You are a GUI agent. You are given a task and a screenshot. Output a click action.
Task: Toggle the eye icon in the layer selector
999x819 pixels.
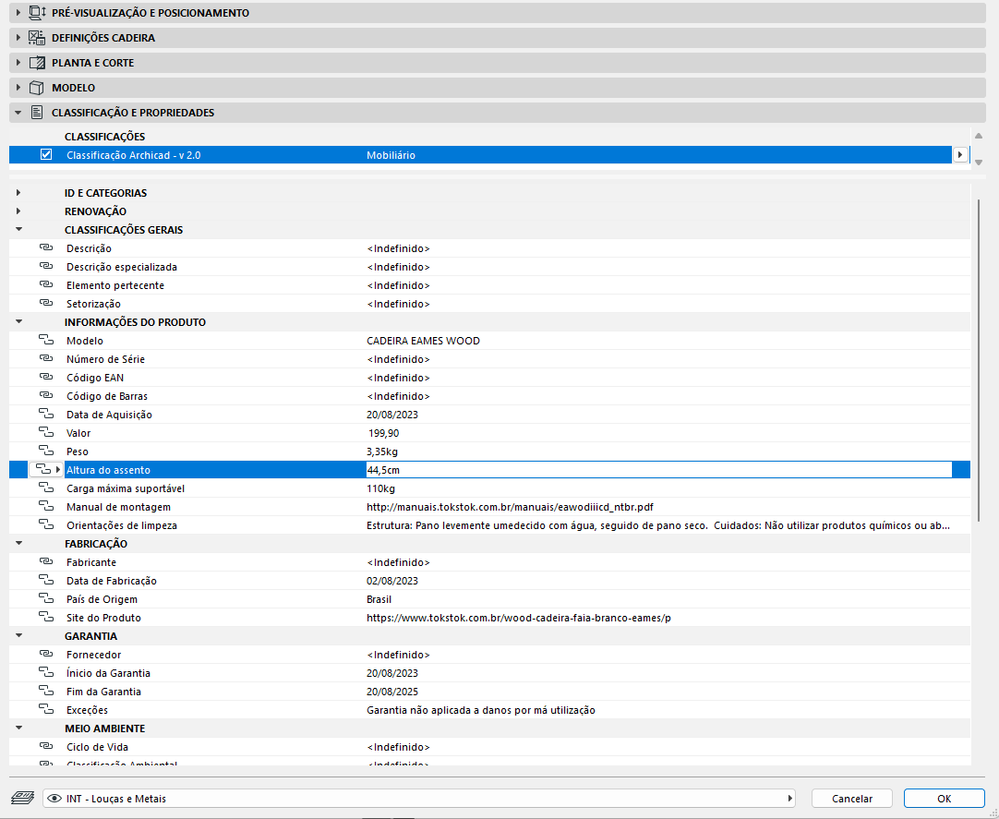click(x=55, y=799)
